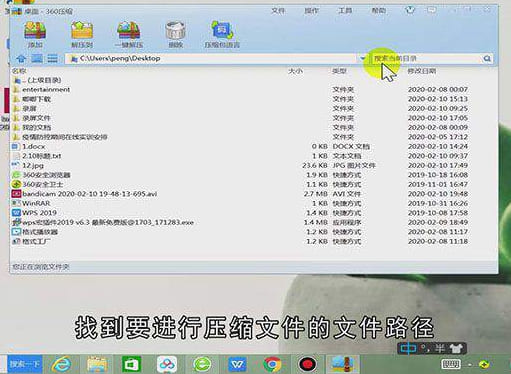Click the search magnifier icon
511x374 pixels.
click(x=487, y=59)
